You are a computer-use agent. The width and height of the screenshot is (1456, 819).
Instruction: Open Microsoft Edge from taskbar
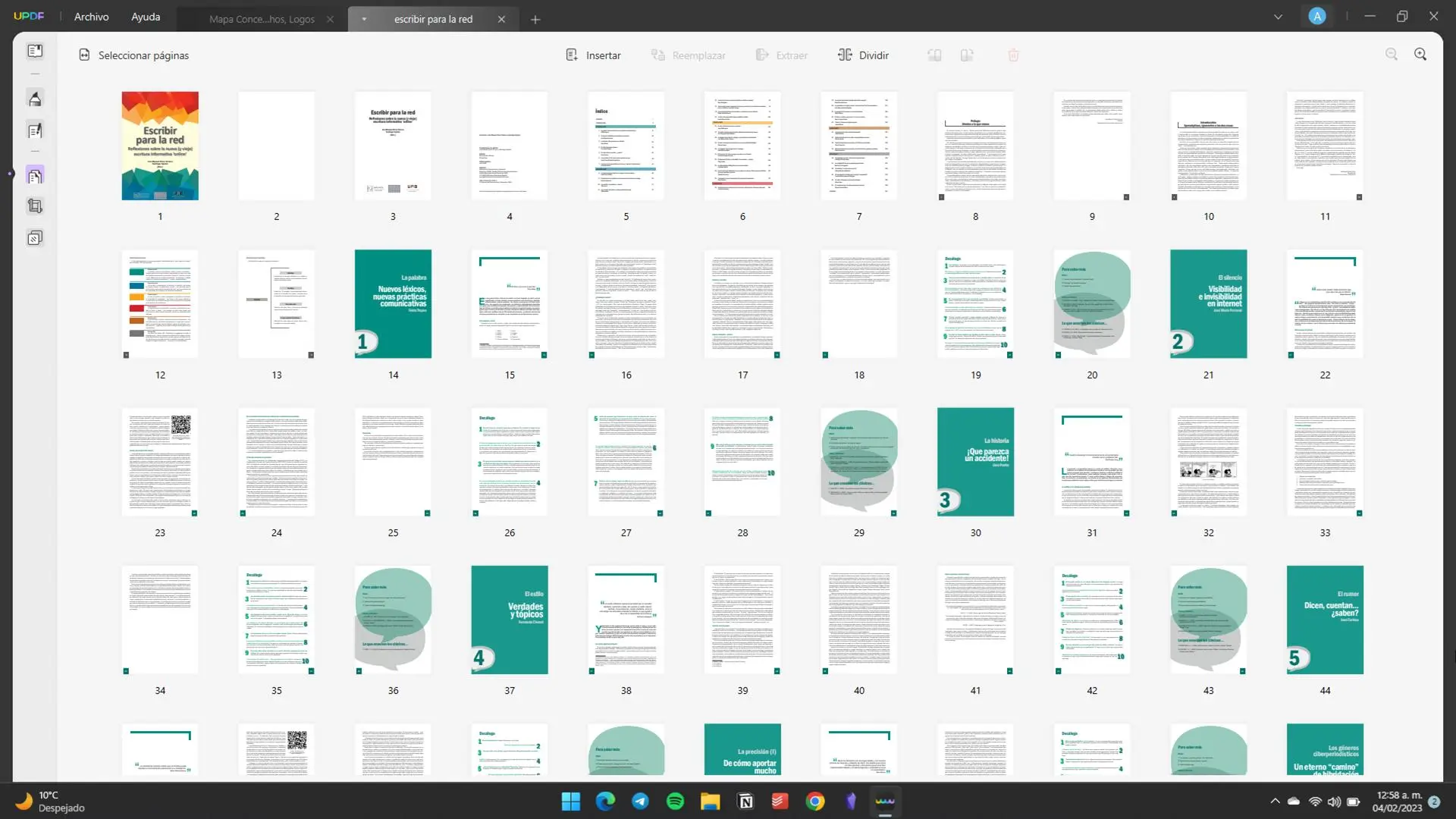[x=605, y=801]
